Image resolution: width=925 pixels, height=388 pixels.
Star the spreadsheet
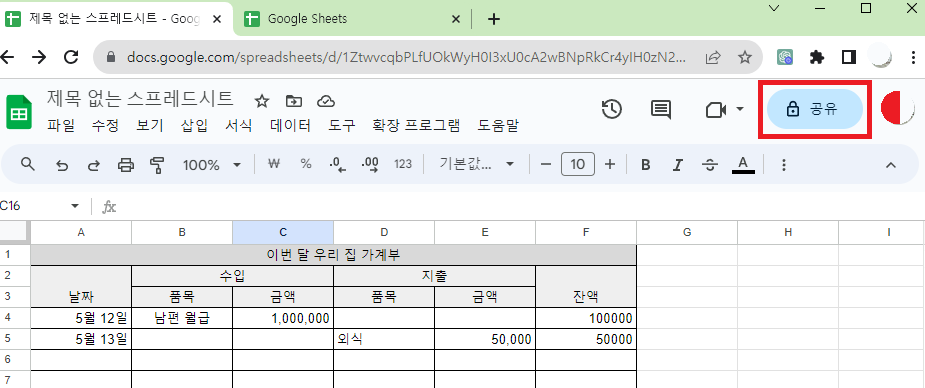coord(261,101)
